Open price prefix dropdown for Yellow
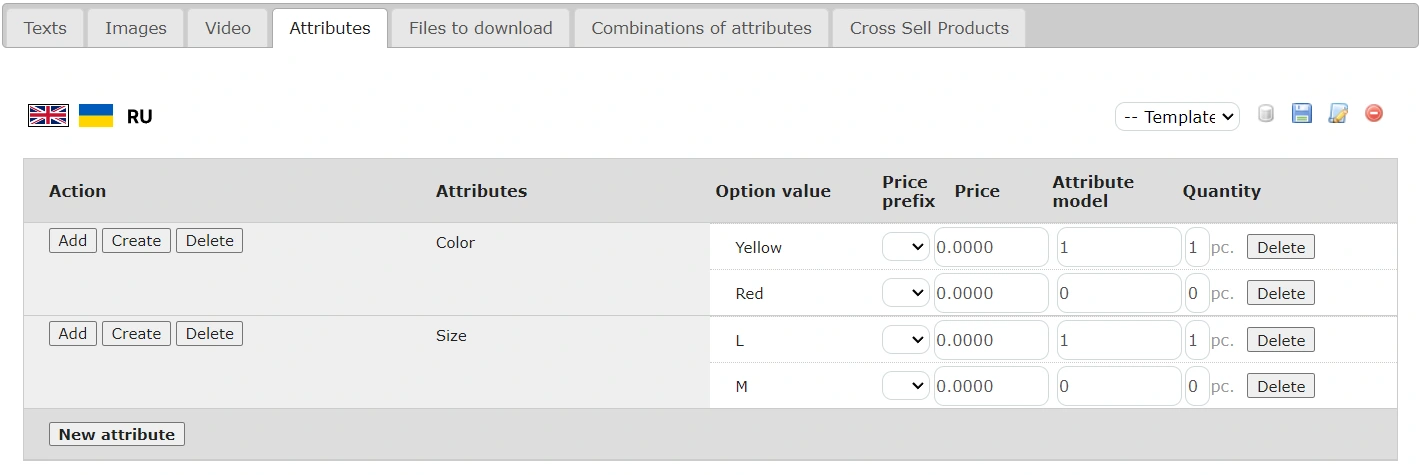The image size is (1420, 475). pos(906,247)
